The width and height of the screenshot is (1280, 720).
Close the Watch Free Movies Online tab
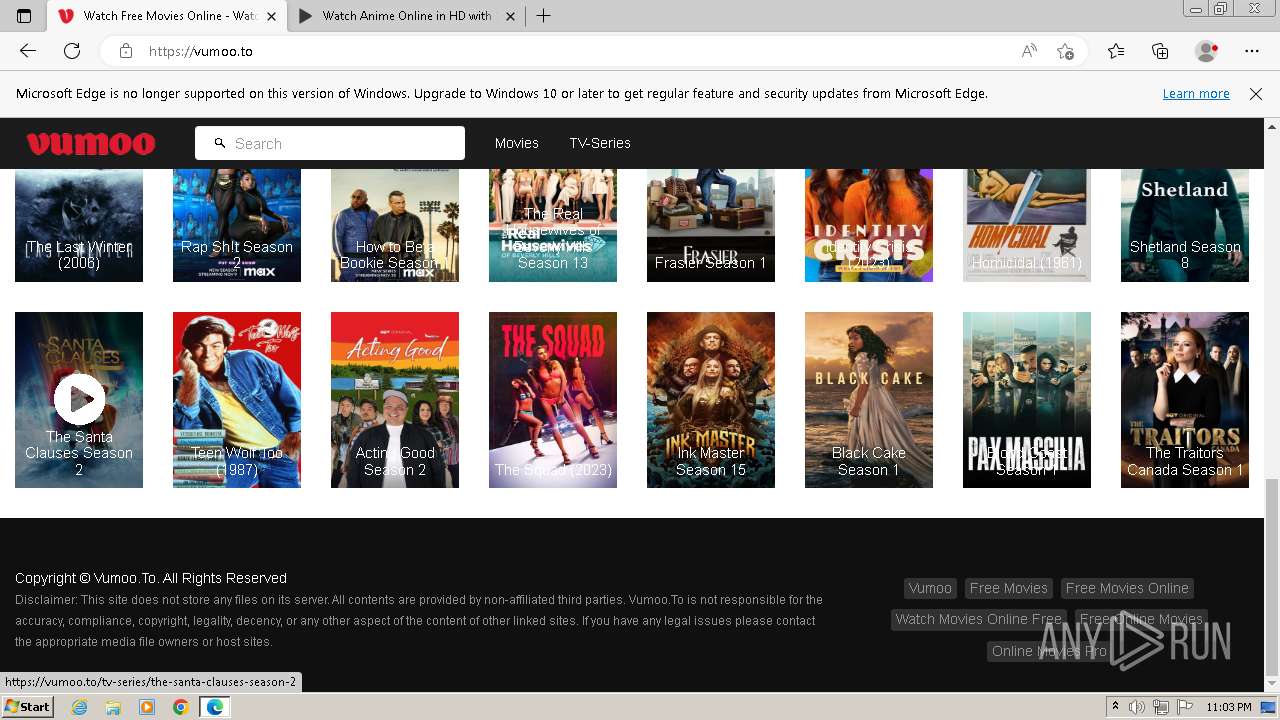point(271,16)
